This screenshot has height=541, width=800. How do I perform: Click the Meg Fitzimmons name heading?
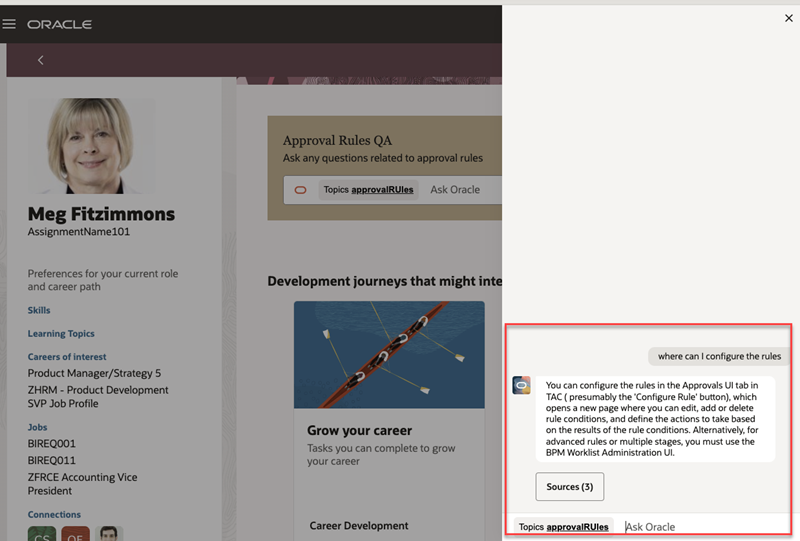[x=101, y=214]
